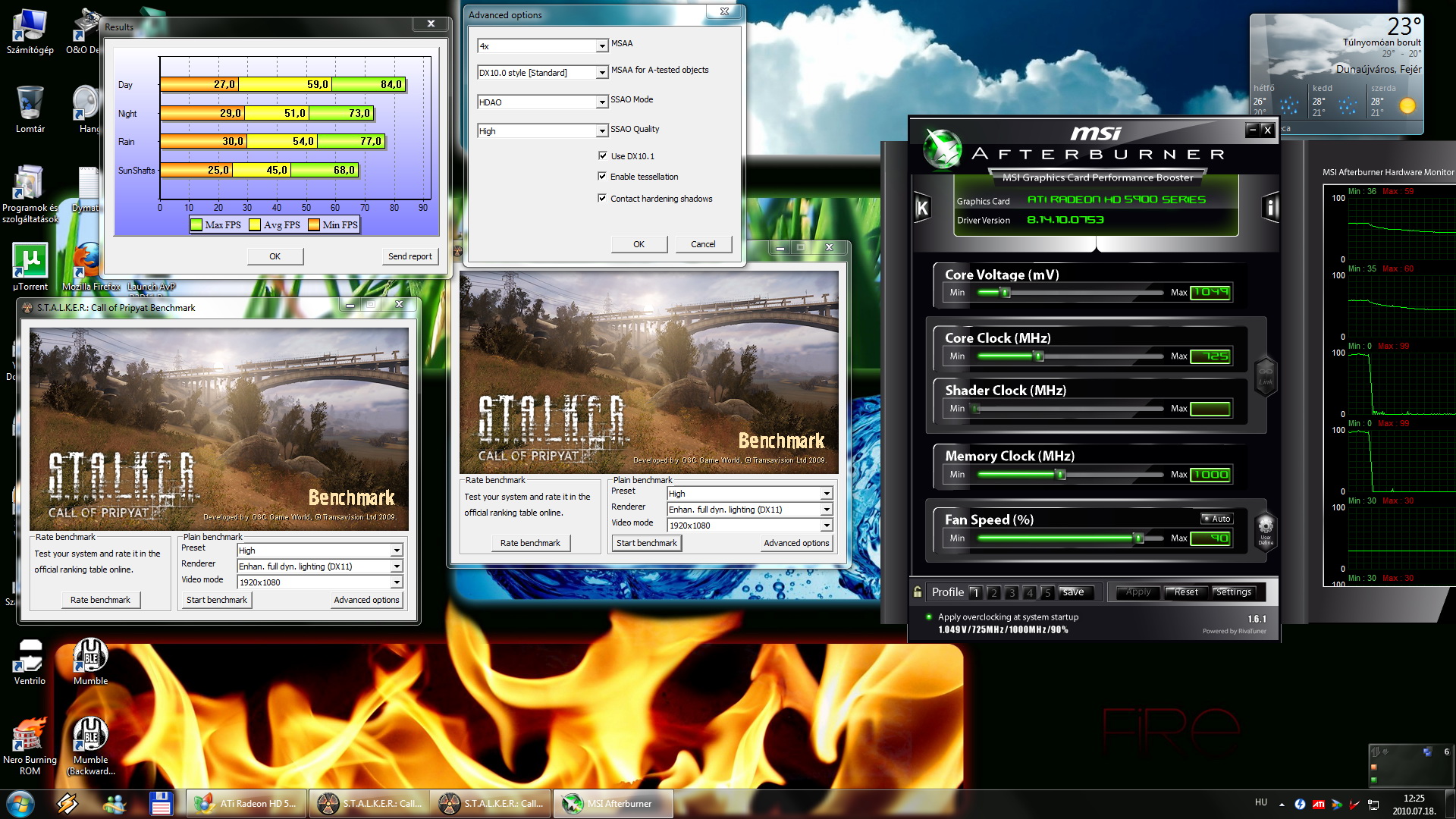Select Afterburner profile 1
Viewport: 1456px width, 819px height.
(x=976, y=592)
